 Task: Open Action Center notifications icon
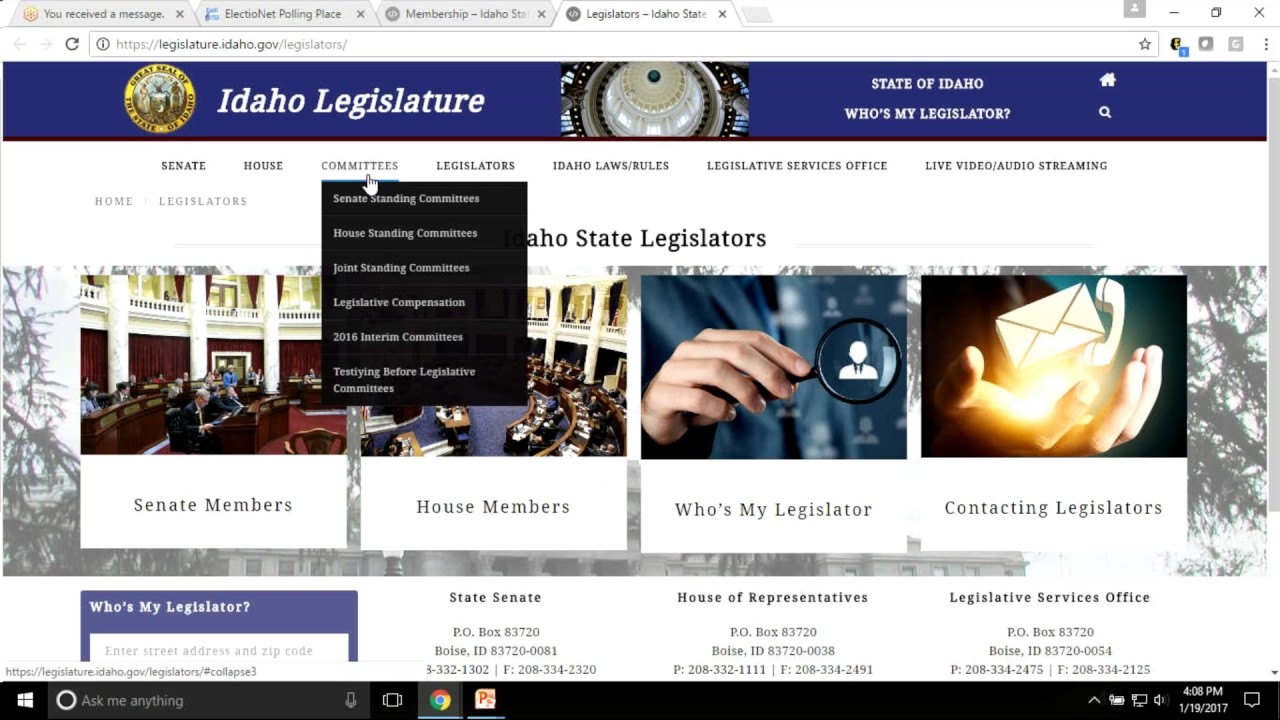click(x=1252, y=700)
